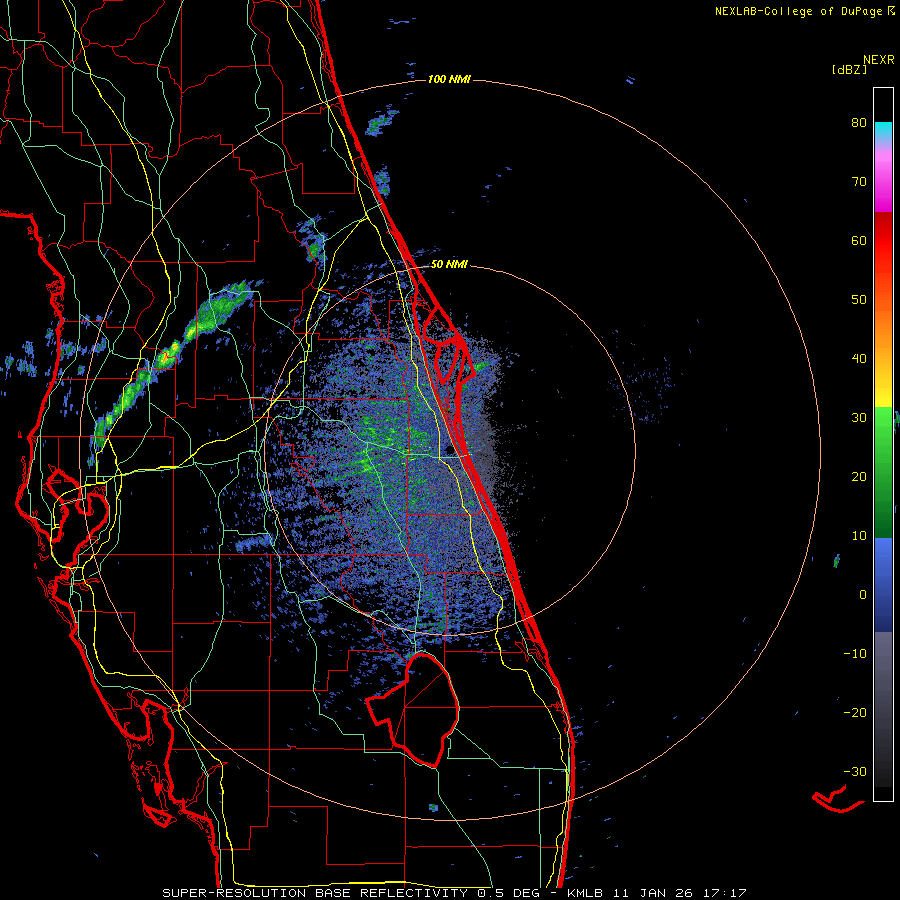Pick the bright green segment of the color bar
The width and height of the screenshot is (900, 900).
click(x=883, y=428)
